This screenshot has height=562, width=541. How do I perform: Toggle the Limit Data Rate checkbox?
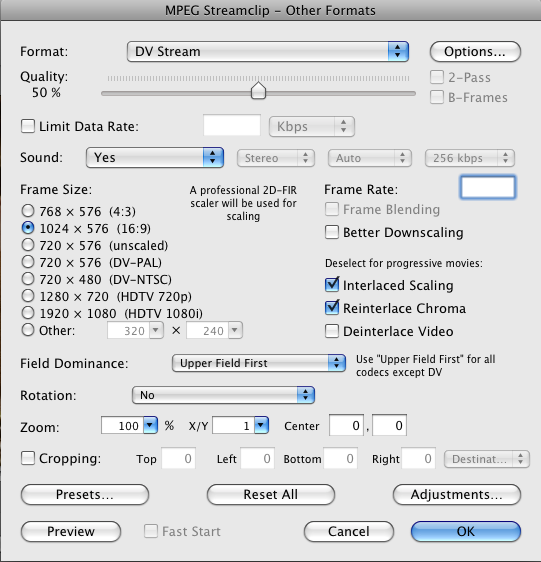tap(28, 126)
